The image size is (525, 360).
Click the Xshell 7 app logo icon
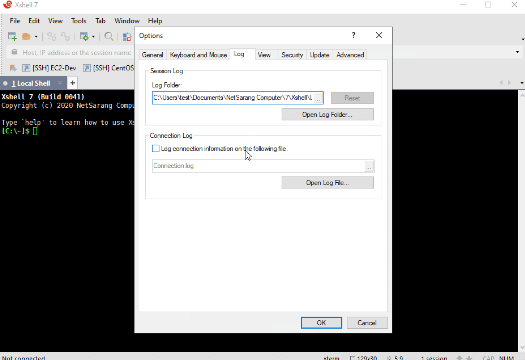(7, 5)
